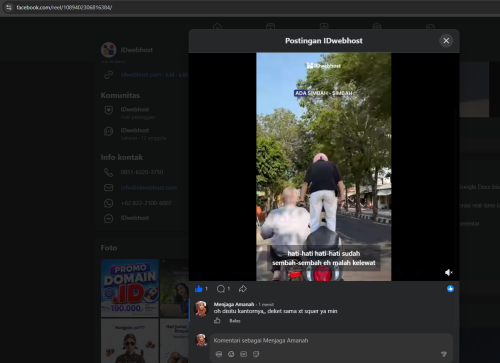
Task: Click WhatsApp number +62 822-2100-6007
Action: coord(146,203)
